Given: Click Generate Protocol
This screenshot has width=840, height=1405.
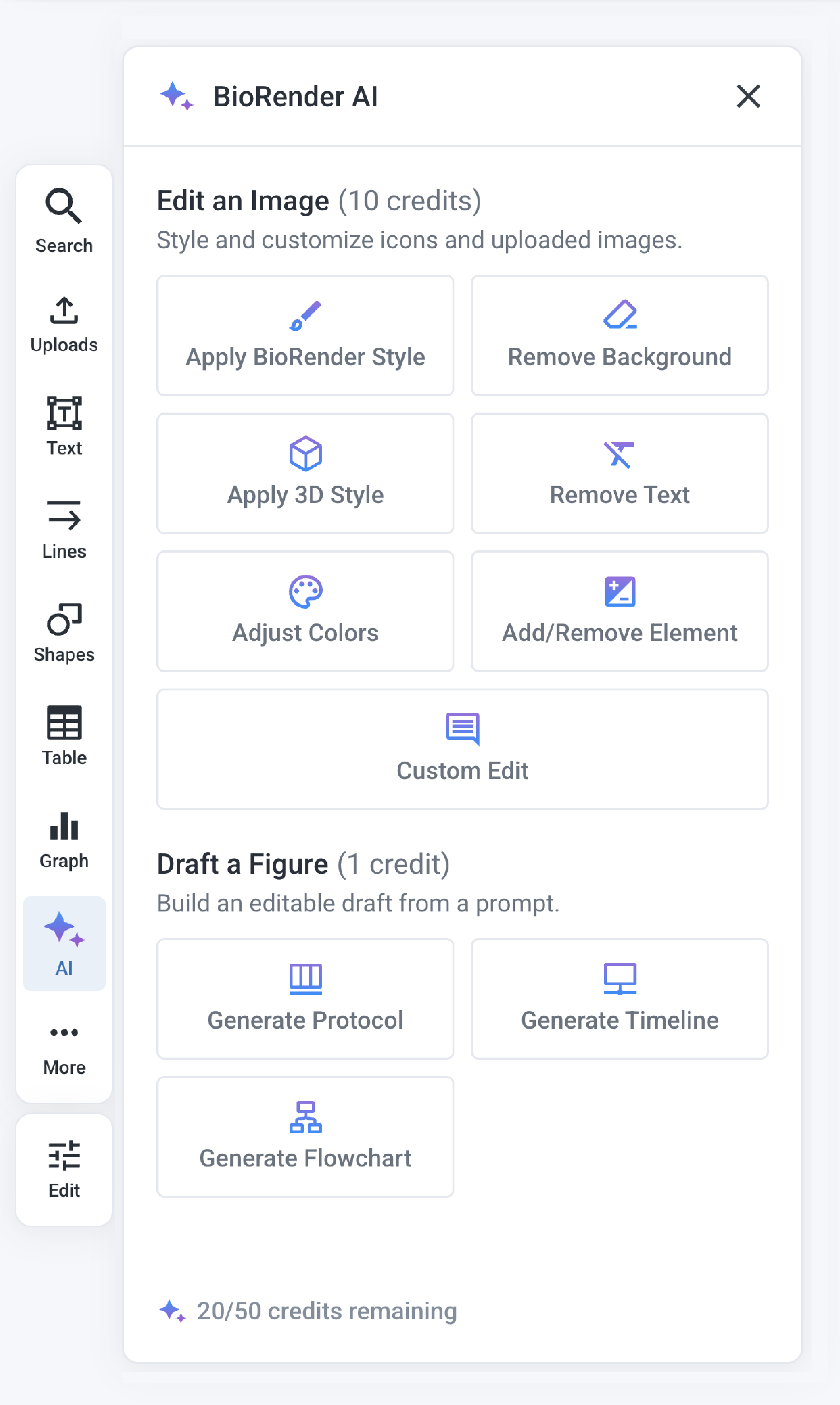Looking at the screenshot, I should (x=305, y=998).
